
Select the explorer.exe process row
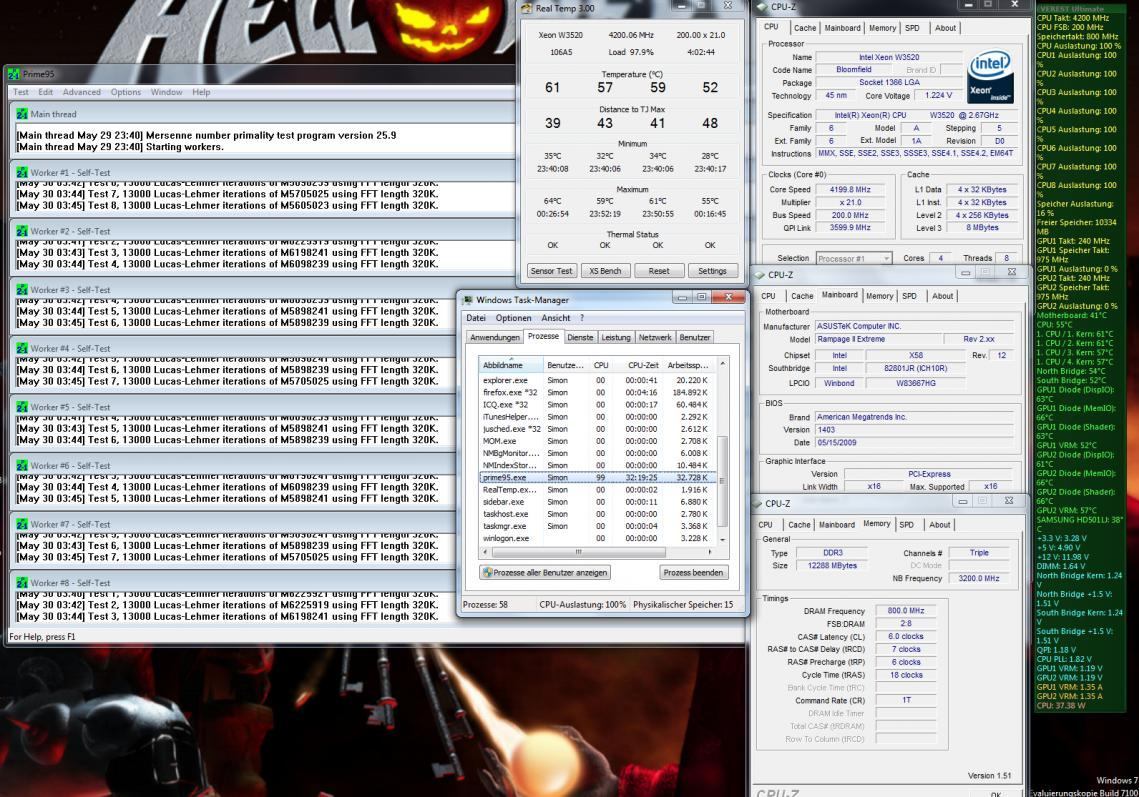[598, 381]
